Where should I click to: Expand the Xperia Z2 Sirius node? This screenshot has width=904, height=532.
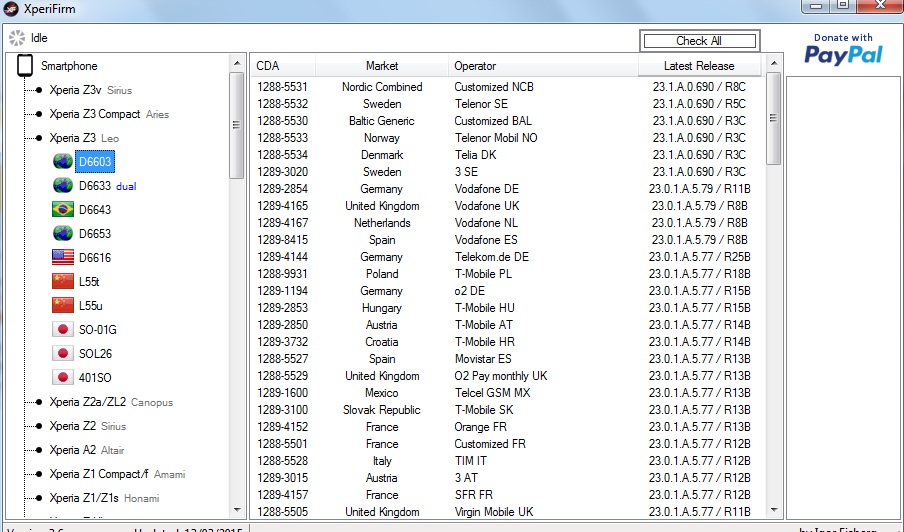tap(39, 426)
